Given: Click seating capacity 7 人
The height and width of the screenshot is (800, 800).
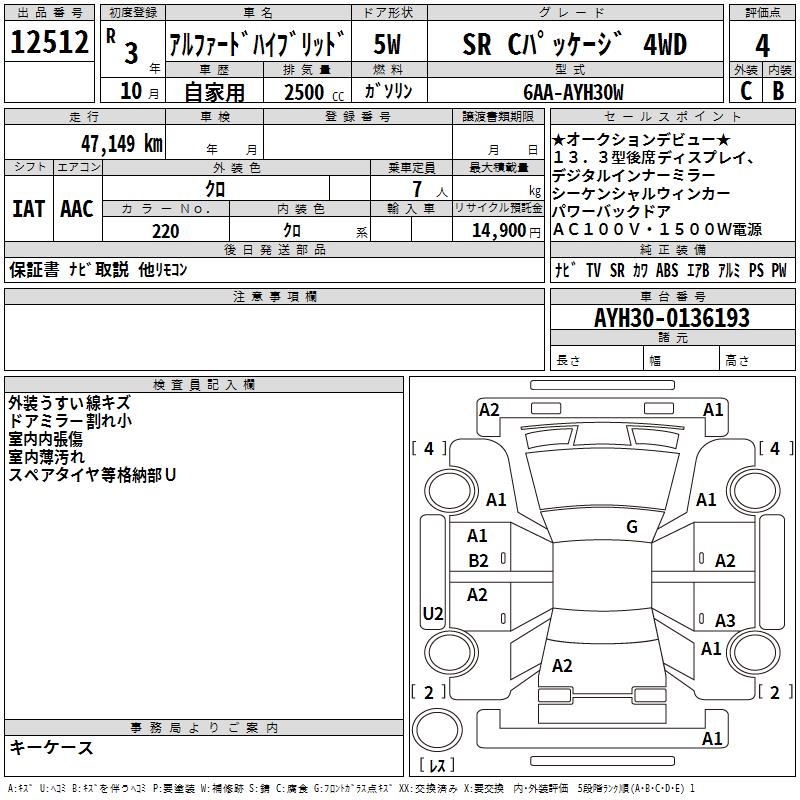Looking at the screenshot, I should point(429,189).
